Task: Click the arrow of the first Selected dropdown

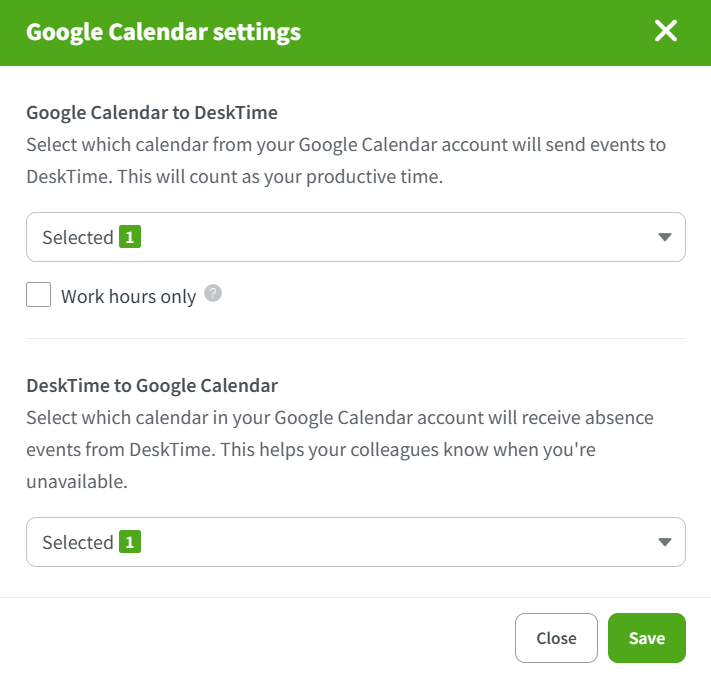Action: (x=665, y=237)
